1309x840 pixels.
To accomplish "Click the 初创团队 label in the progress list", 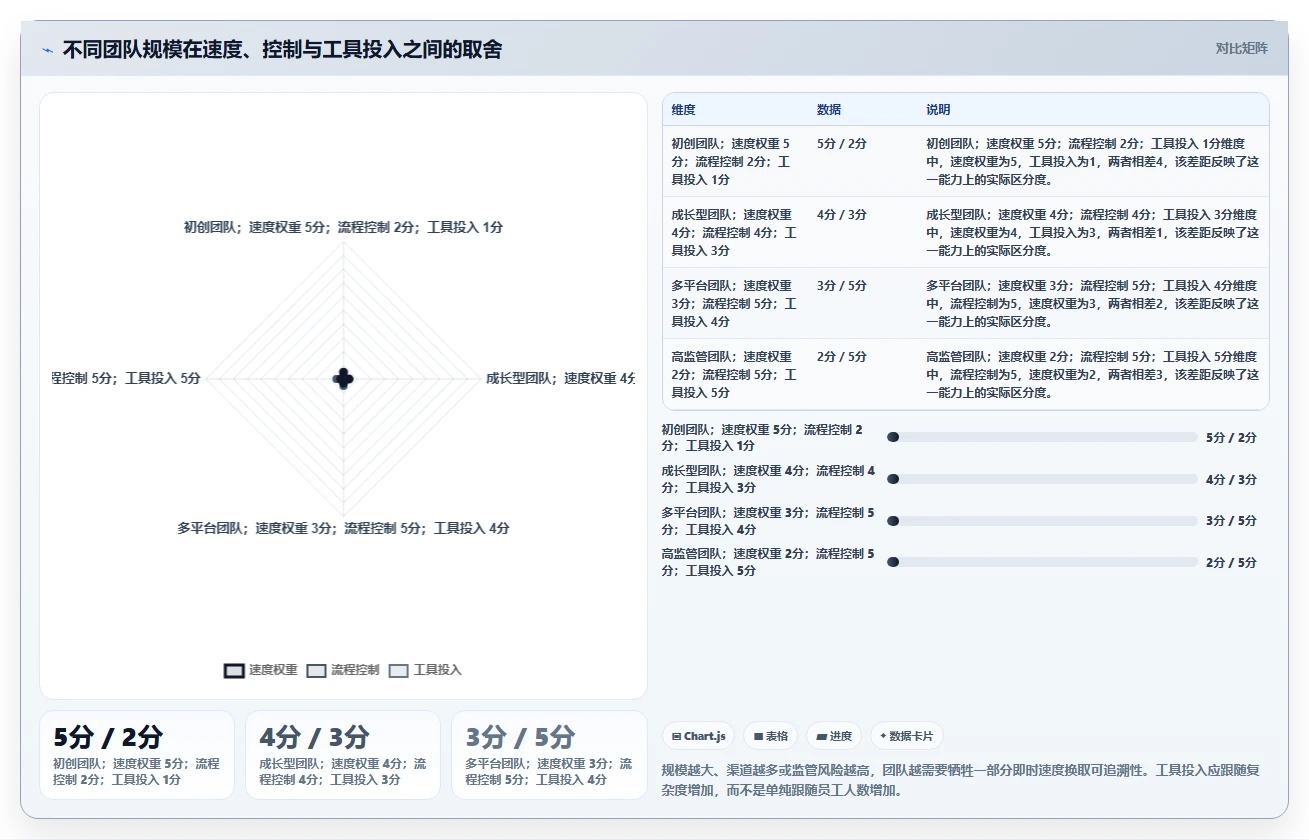I will click(x=768, y=437).
